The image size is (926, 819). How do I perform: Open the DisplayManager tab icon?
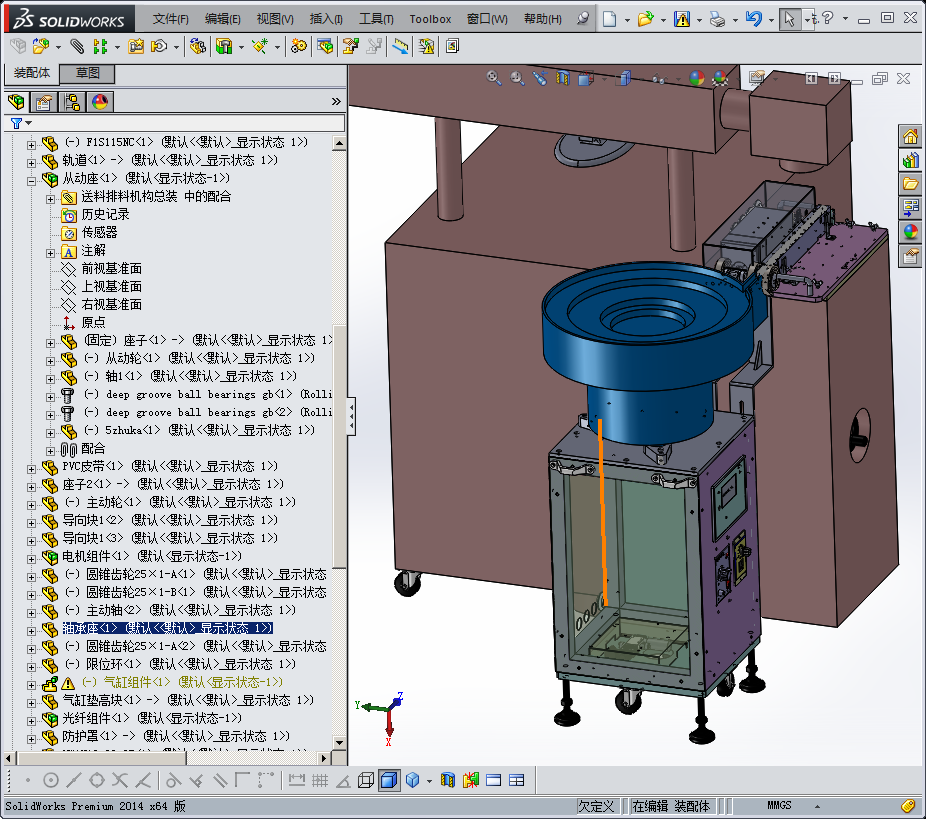coord(100,102)
